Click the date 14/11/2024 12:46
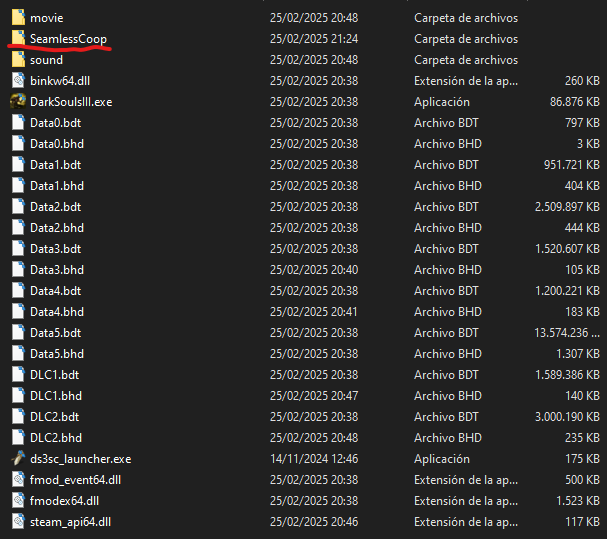 (314, 459)
